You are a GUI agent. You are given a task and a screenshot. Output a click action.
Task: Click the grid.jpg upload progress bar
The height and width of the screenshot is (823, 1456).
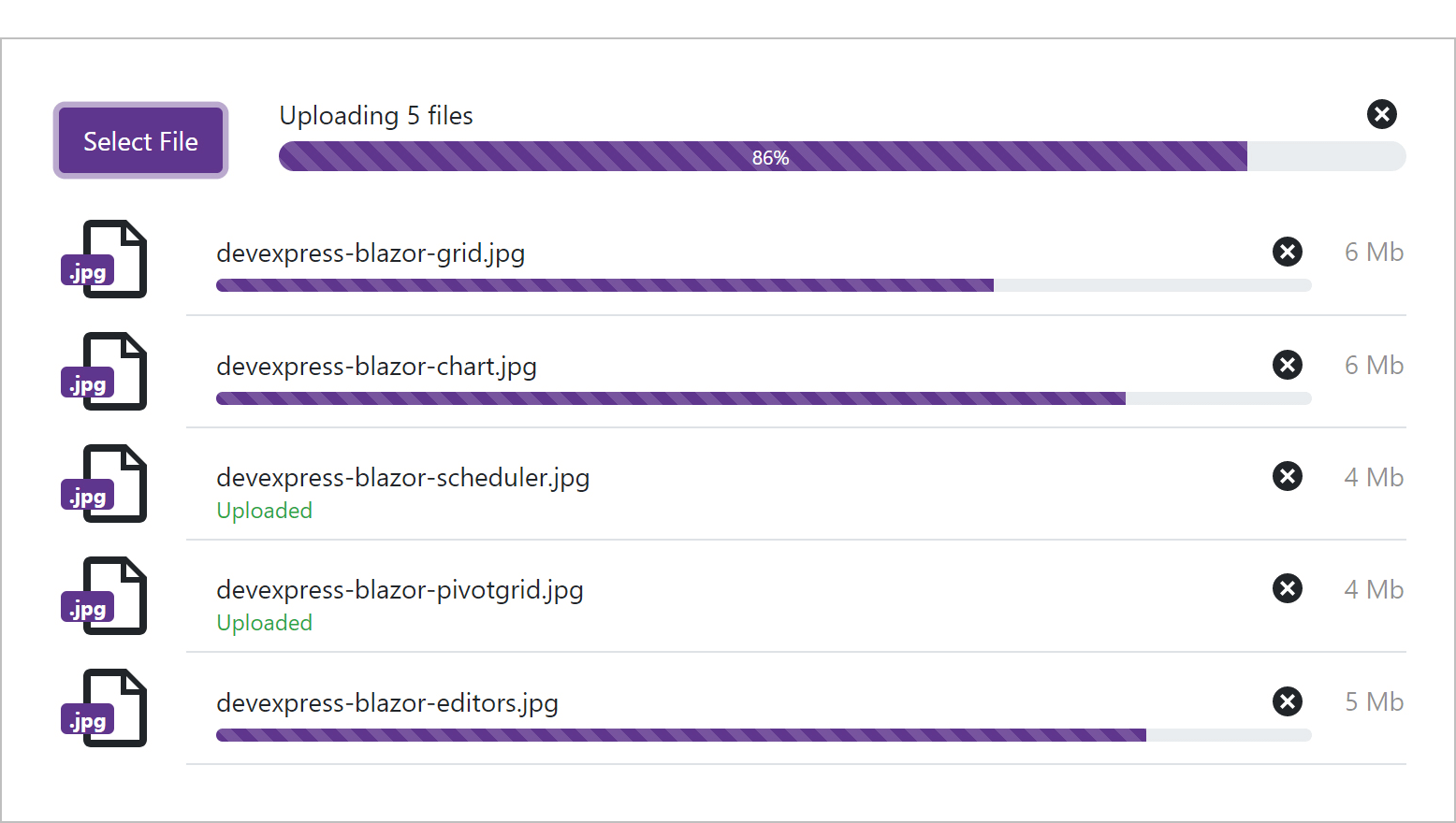[763, 285]
